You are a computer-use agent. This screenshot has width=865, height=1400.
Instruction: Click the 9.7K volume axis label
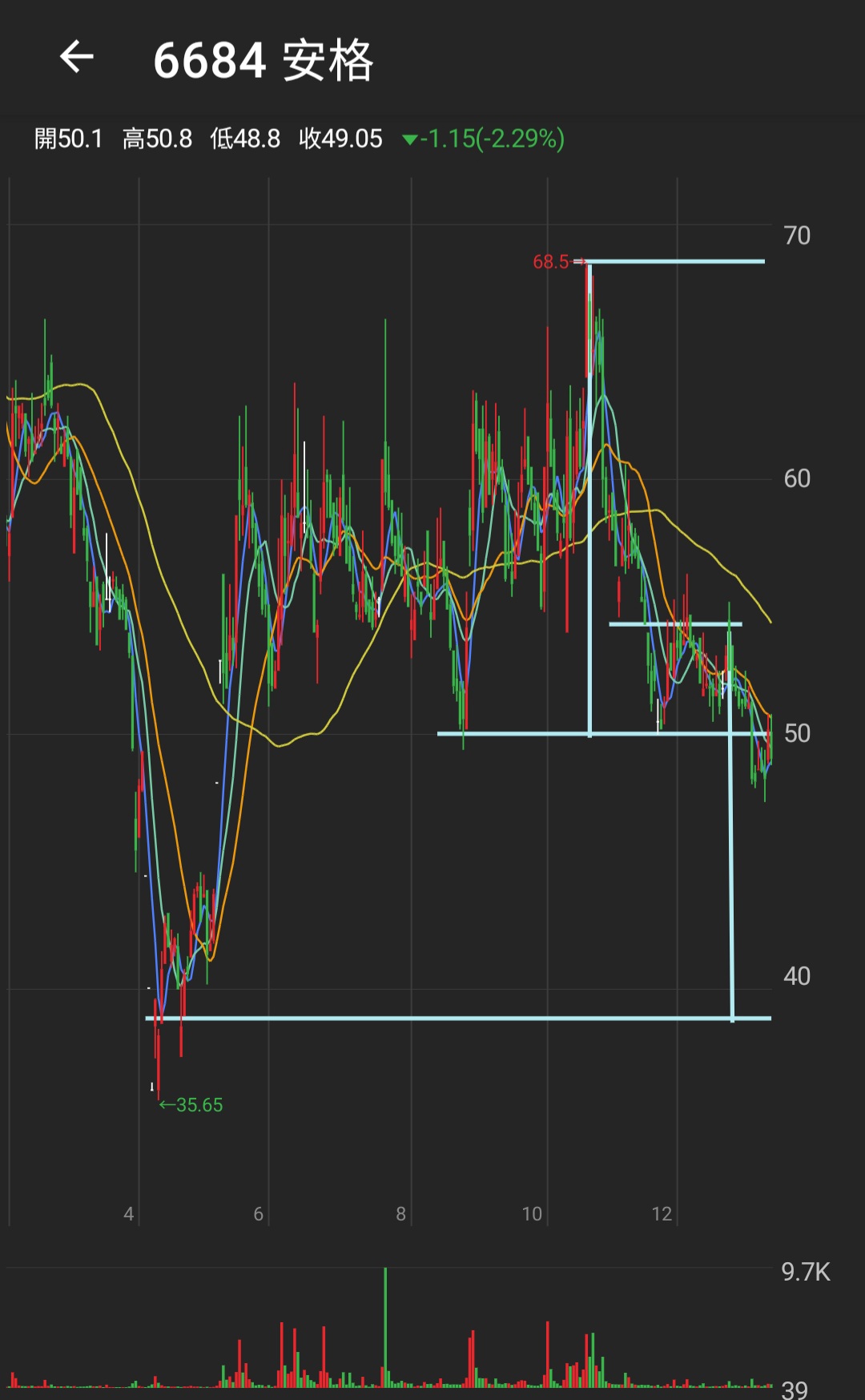(x=805, y=1272)
